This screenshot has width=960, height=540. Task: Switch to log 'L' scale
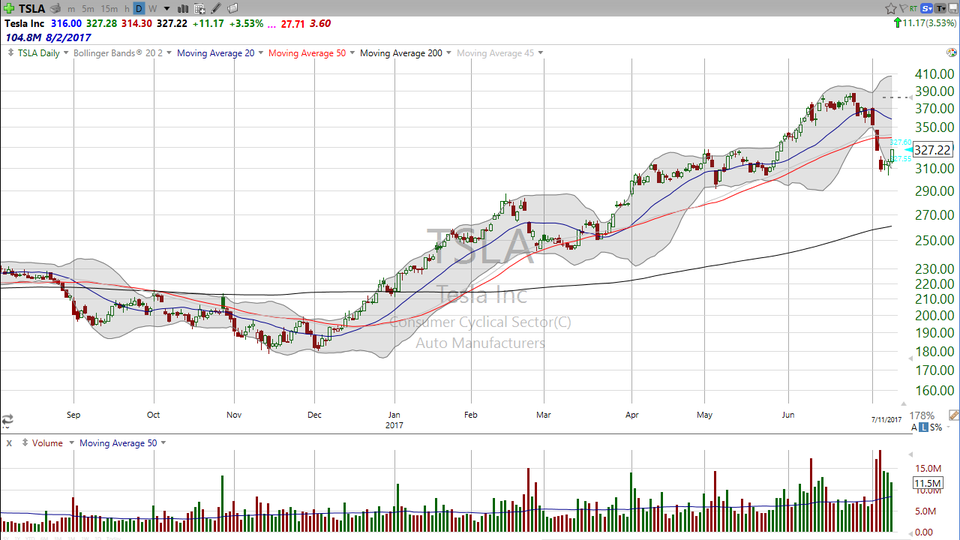[923, 427]
